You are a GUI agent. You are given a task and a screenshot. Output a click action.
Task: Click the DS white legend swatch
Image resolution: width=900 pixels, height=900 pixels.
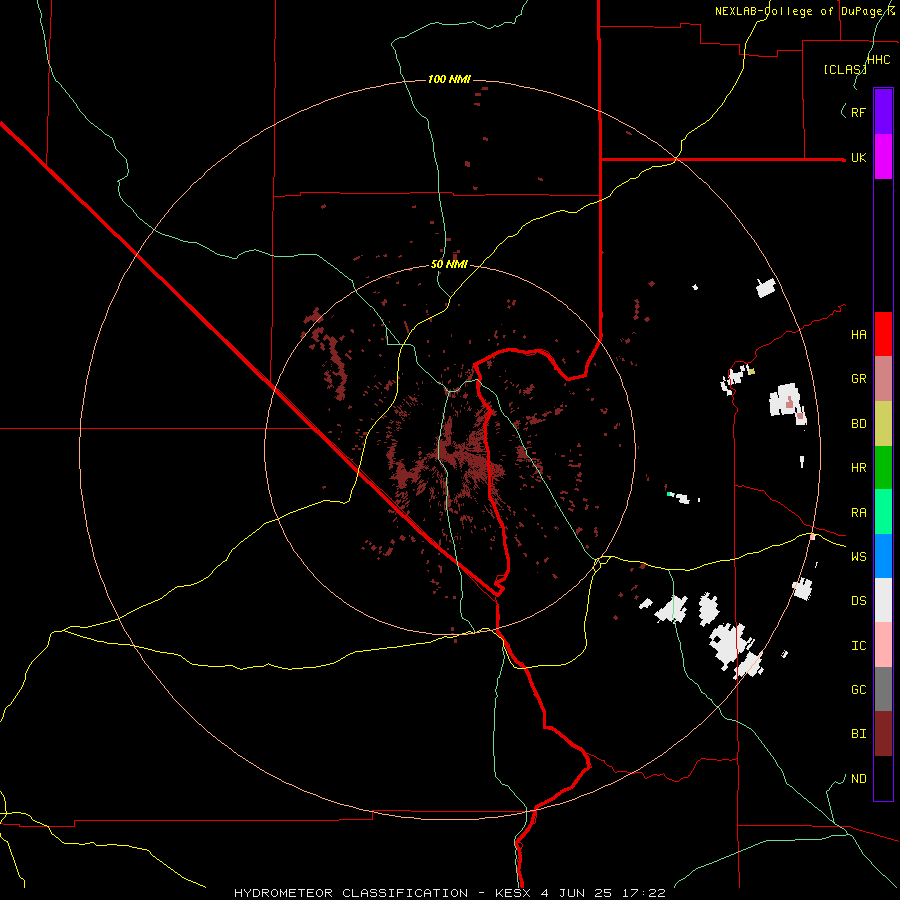[x=883, y=600]
